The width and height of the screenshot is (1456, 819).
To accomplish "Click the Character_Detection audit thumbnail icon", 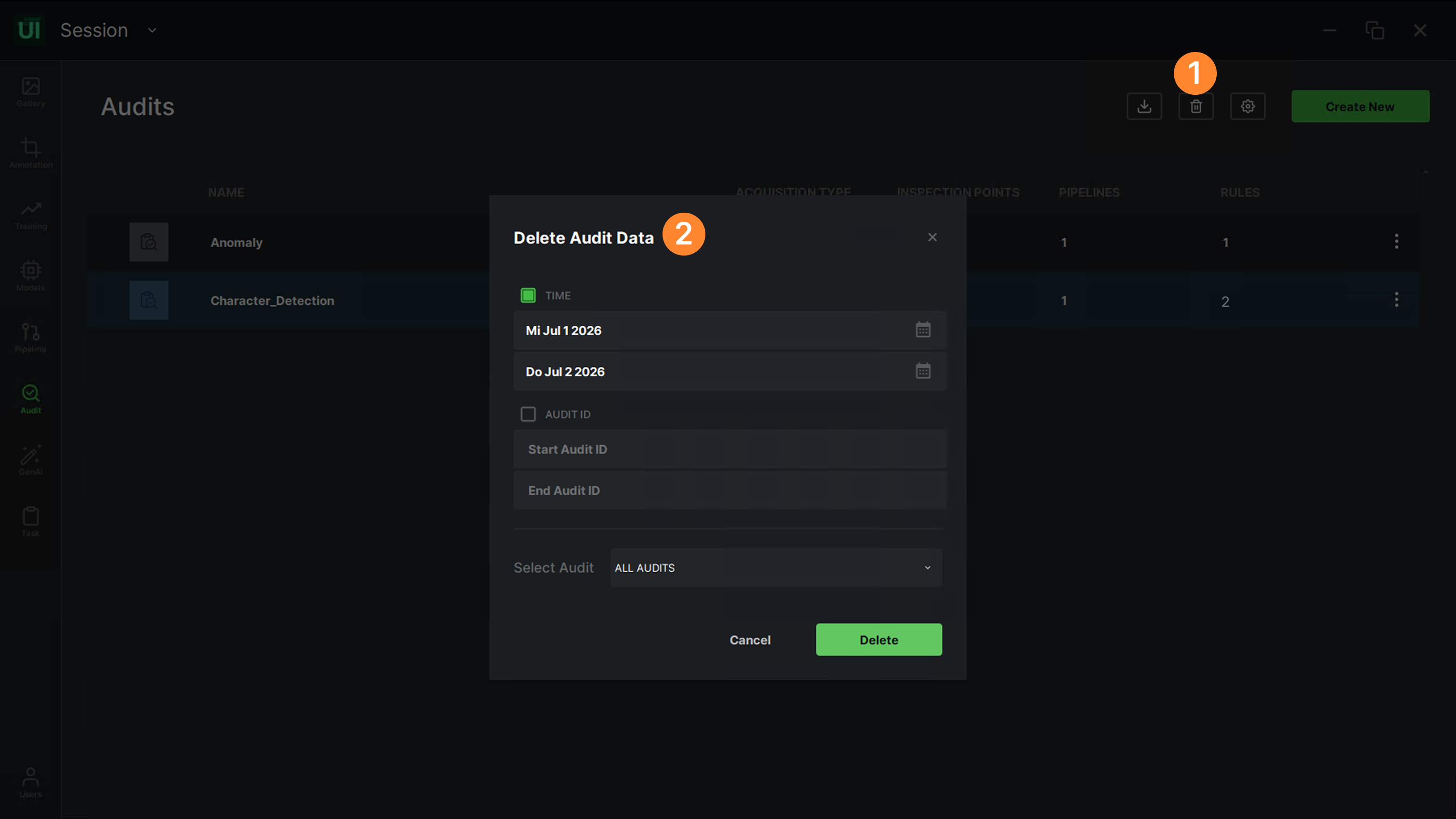I will coord(149,300).
